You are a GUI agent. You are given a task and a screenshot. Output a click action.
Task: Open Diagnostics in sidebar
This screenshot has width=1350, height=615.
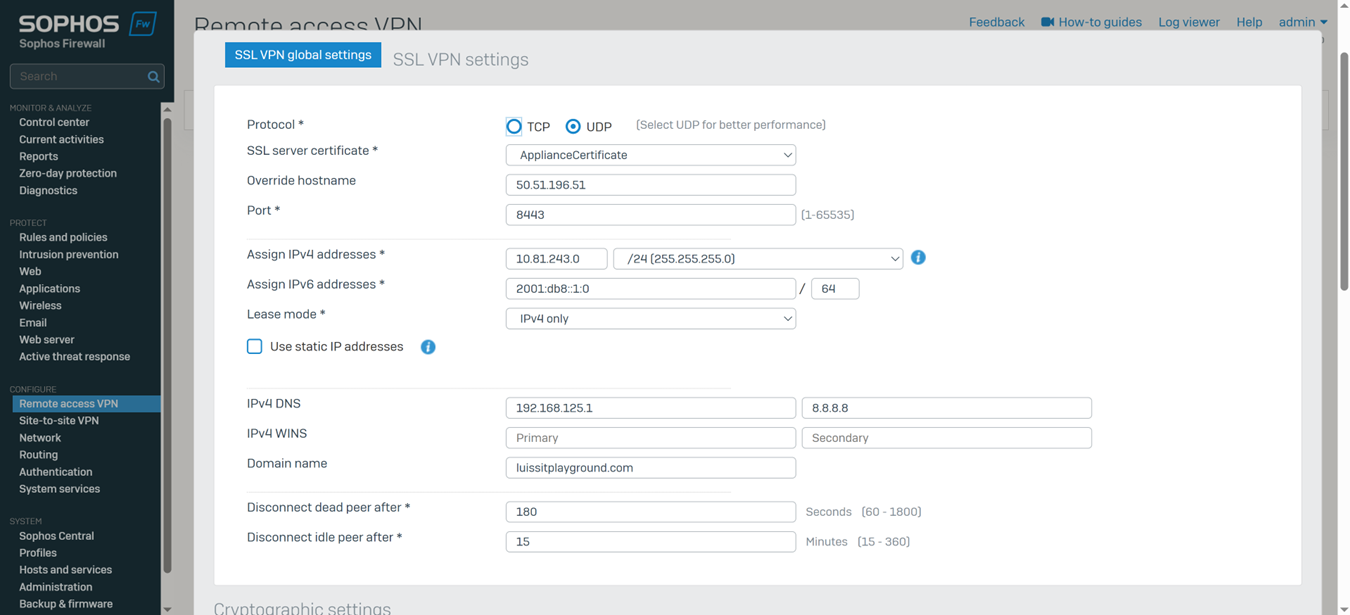click(48, 191)
